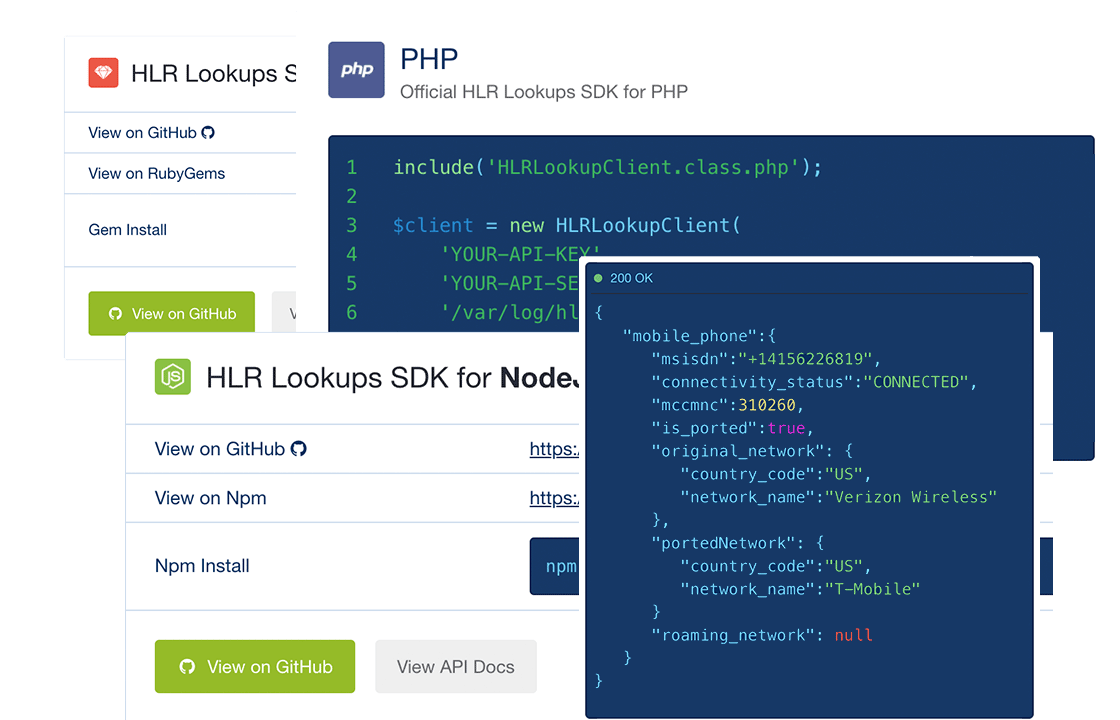Click 'View on Npm' row label
This screenshot has height=720, width=1120.
[x=211, y=498]
